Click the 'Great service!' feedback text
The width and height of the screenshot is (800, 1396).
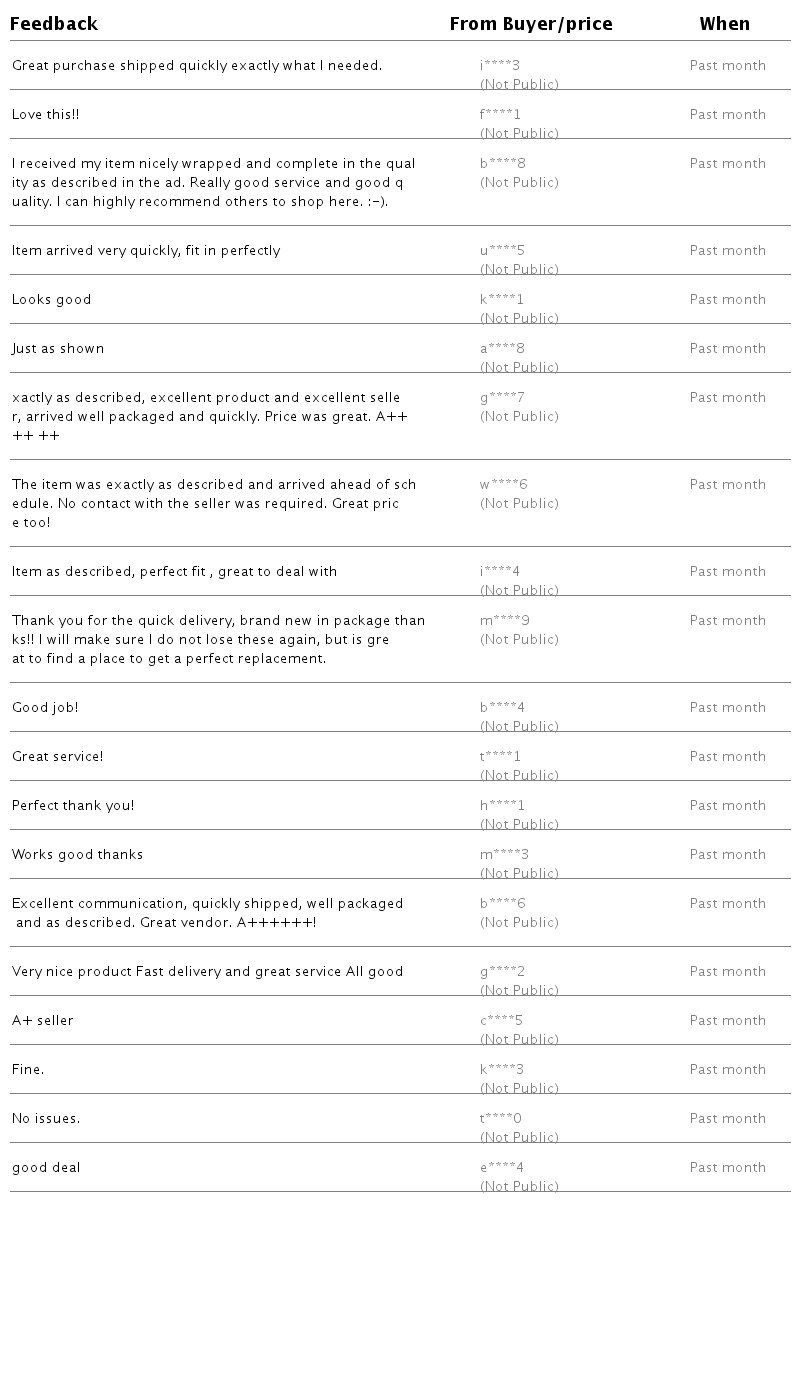(x=58, y=757)
